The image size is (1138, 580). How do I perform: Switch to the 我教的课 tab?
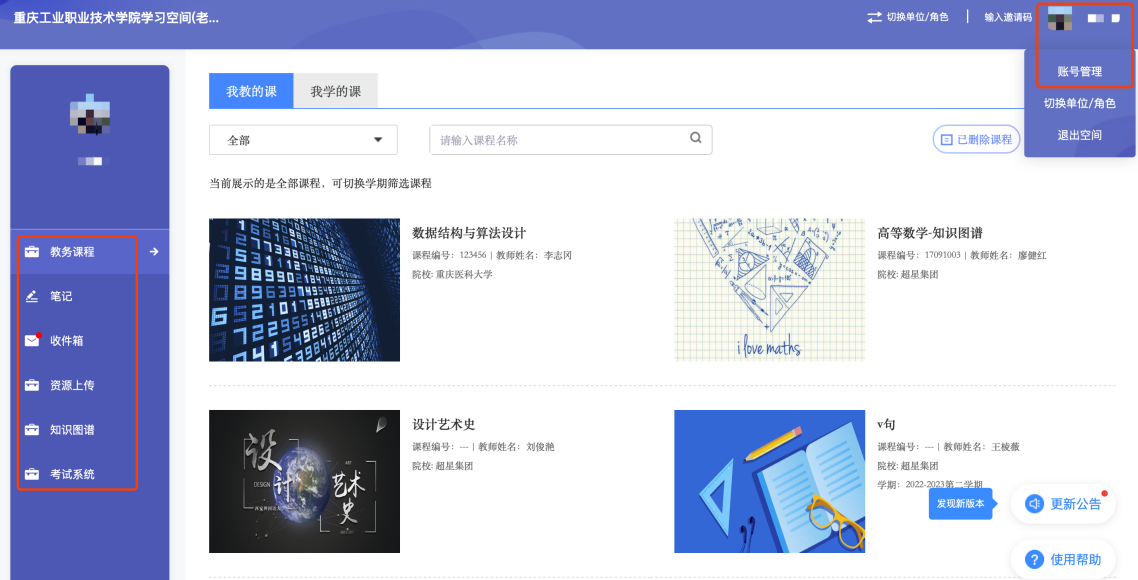point(251,91)
